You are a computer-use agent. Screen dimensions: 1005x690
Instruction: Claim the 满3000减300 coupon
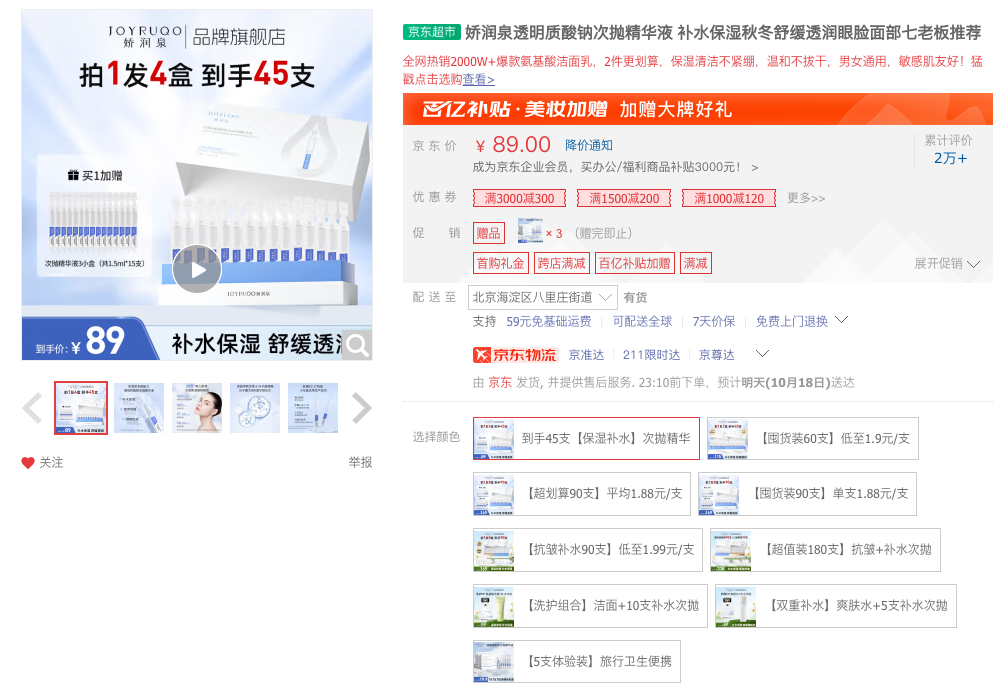pyautogui.click(x=520, y=198)
